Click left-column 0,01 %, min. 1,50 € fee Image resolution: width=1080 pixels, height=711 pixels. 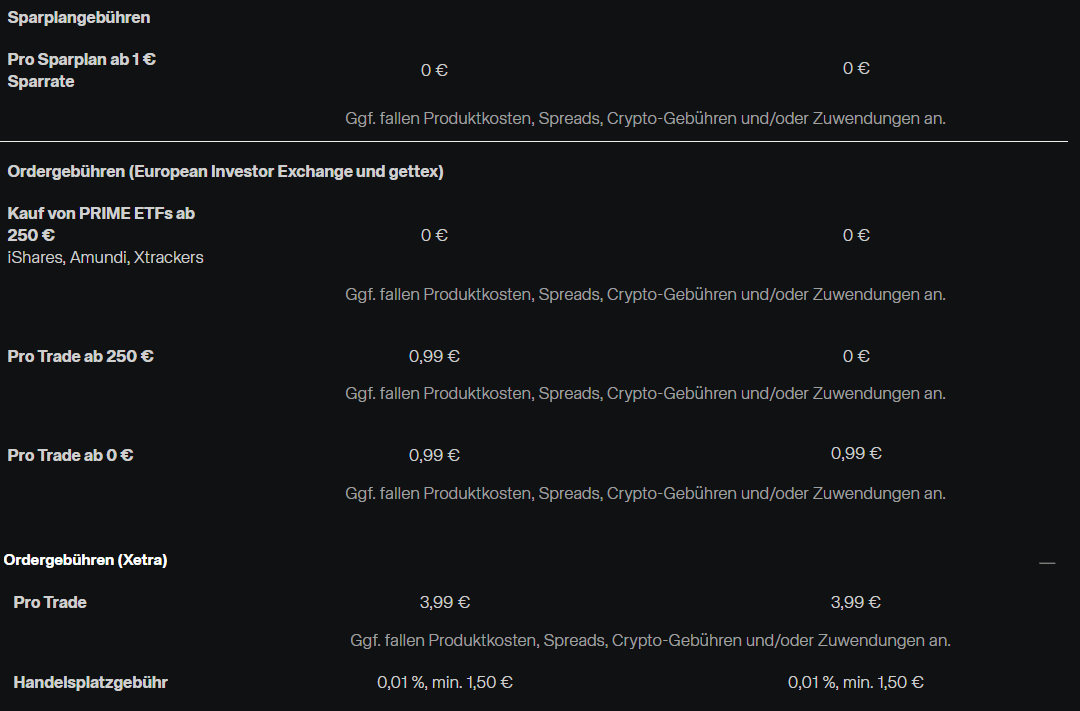(445, 682)
